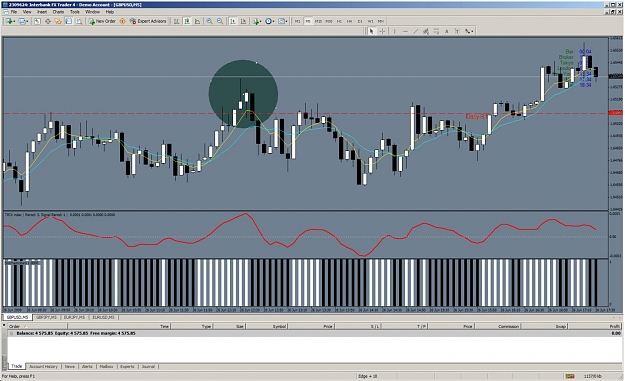
Task: Open the Templates dropdown
Action: pyautogui.click(x=283, y=21)
